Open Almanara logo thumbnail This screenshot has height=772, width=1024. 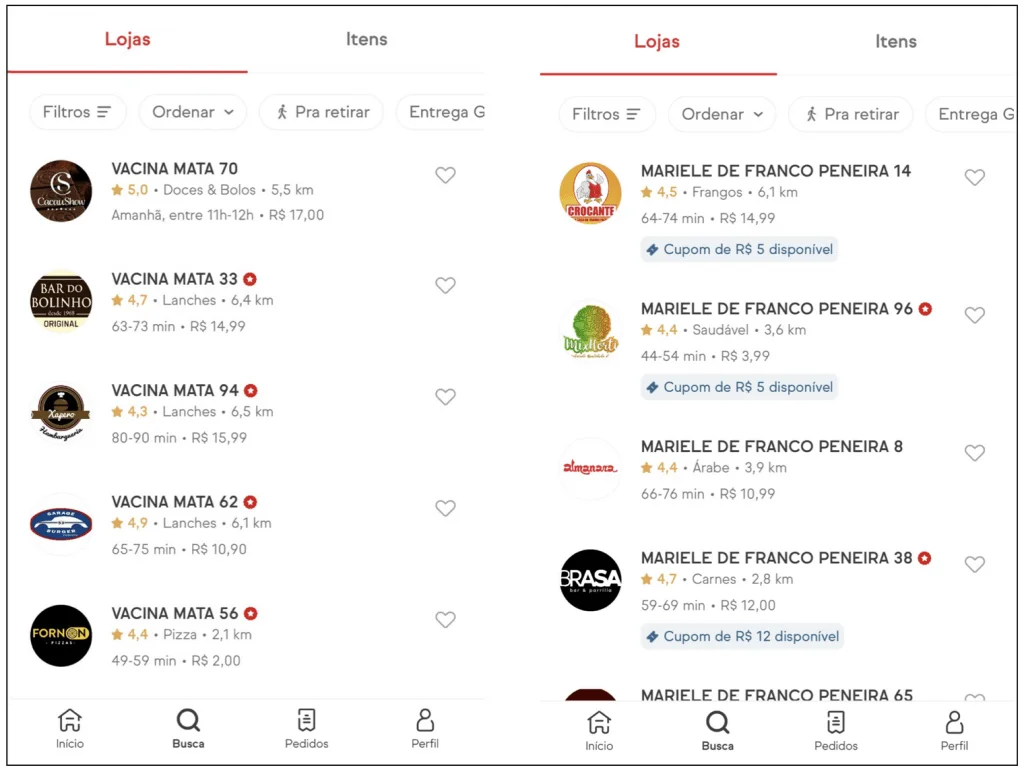click(x=590, y=468)
